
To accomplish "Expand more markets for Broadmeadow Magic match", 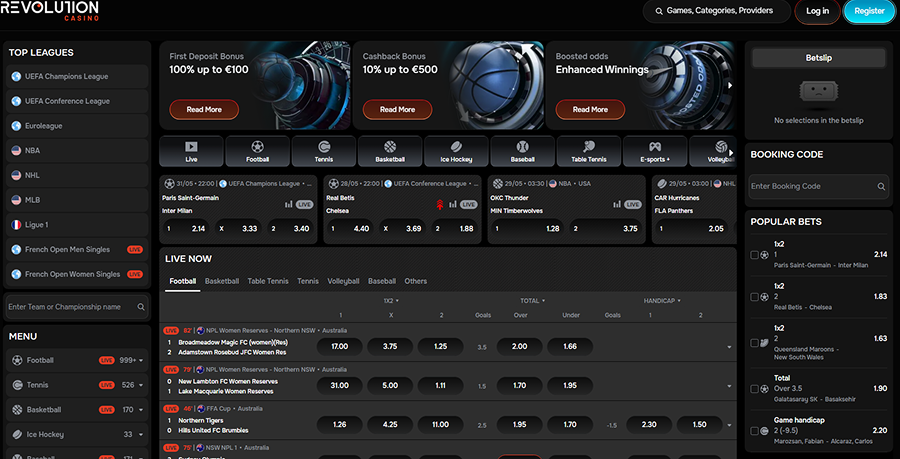I will pyautogui.click(x=729, y=347).
